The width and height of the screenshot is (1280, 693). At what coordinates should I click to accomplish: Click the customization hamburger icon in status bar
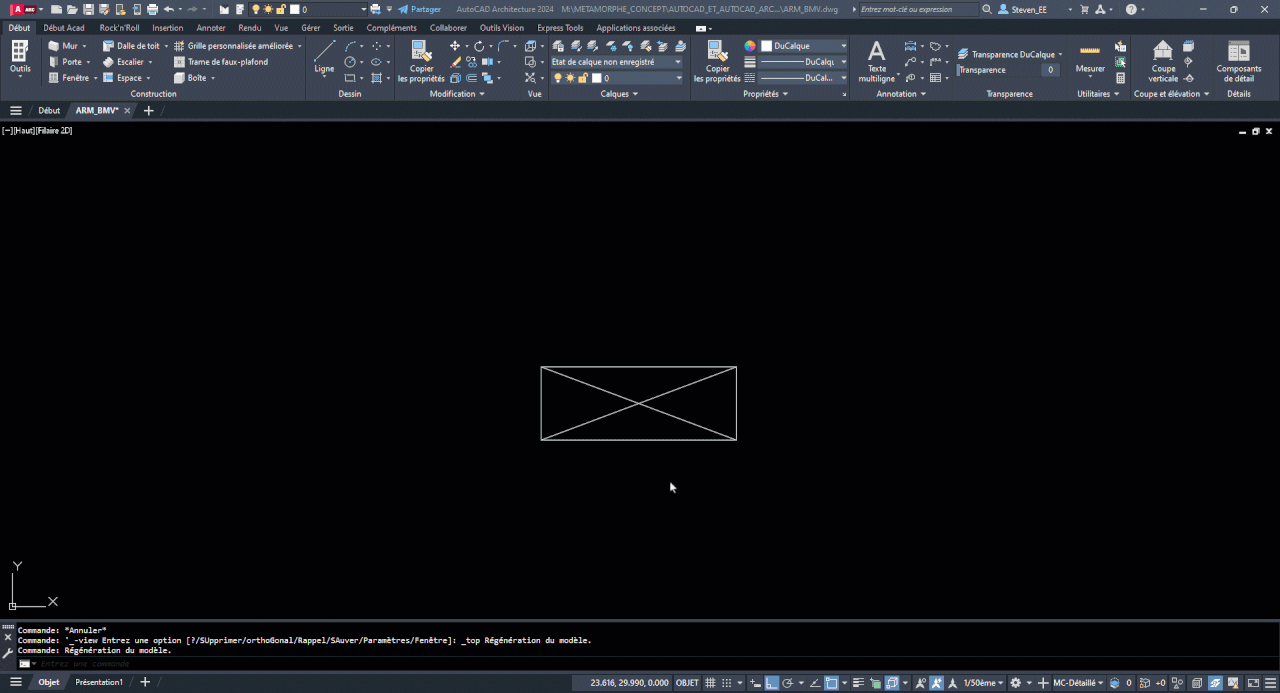1271,683
